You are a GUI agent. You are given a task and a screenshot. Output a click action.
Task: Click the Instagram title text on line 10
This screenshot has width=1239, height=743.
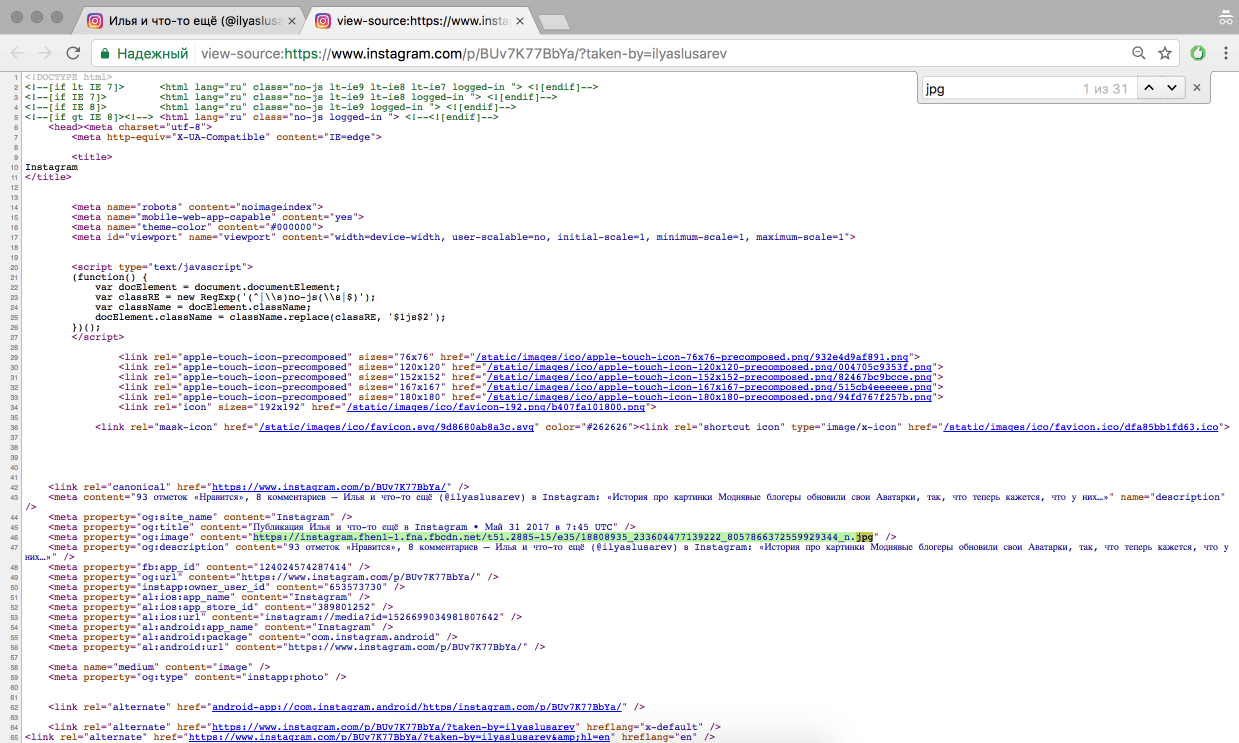51,167
